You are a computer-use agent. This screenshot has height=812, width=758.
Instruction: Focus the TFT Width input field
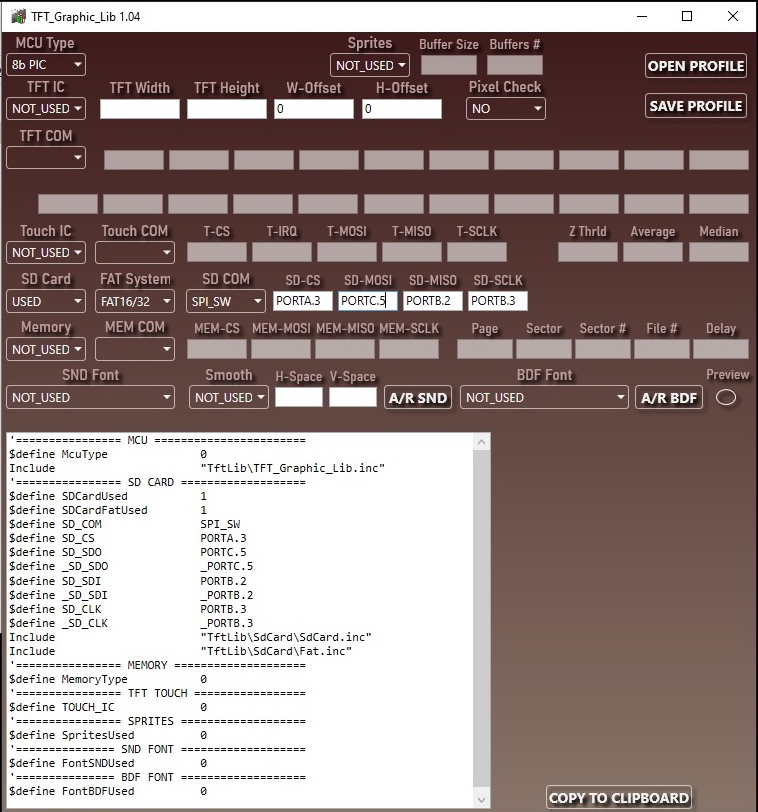tap(140, 109)
